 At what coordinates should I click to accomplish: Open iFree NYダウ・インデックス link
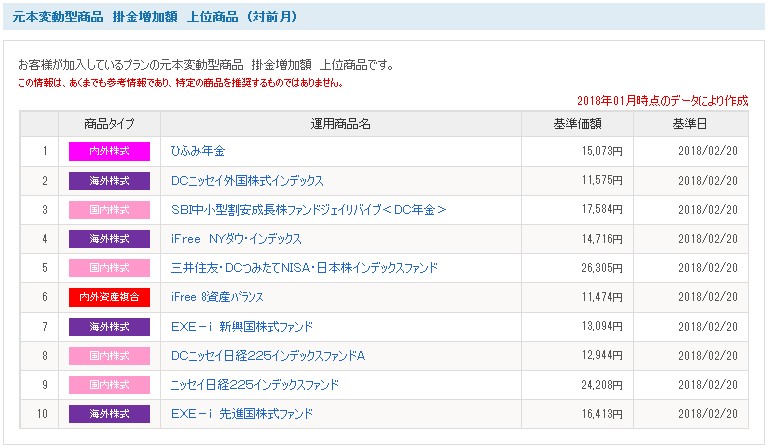[x=236, y=239]
